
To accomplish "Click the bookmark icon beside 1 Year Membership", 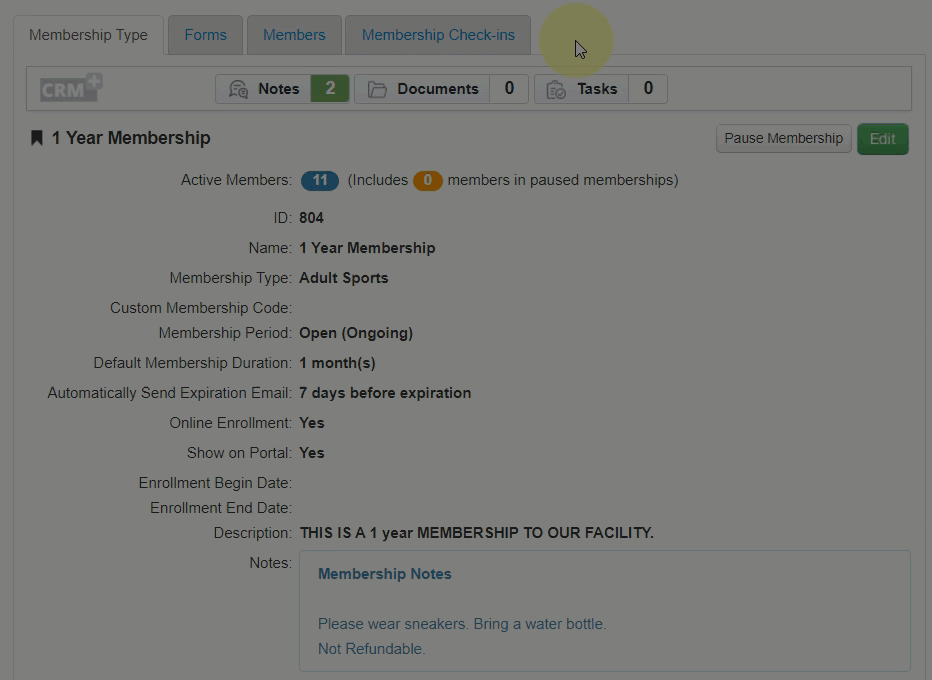I will (37, 138).
